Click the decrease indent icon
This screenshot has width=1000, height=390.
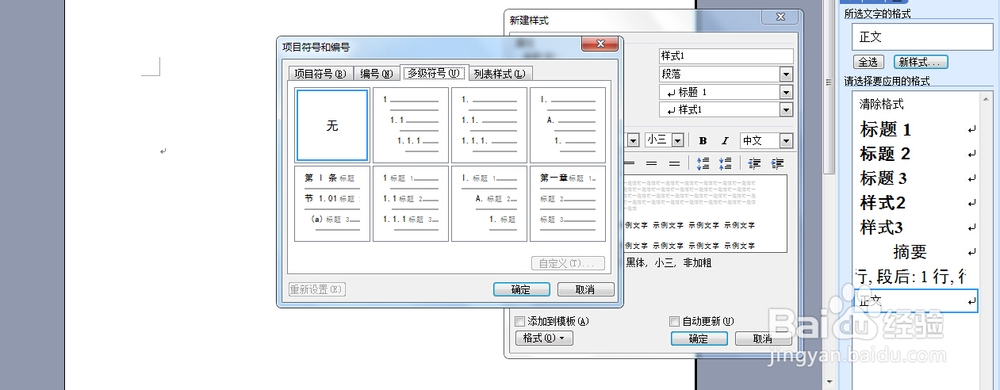[755, 164]
